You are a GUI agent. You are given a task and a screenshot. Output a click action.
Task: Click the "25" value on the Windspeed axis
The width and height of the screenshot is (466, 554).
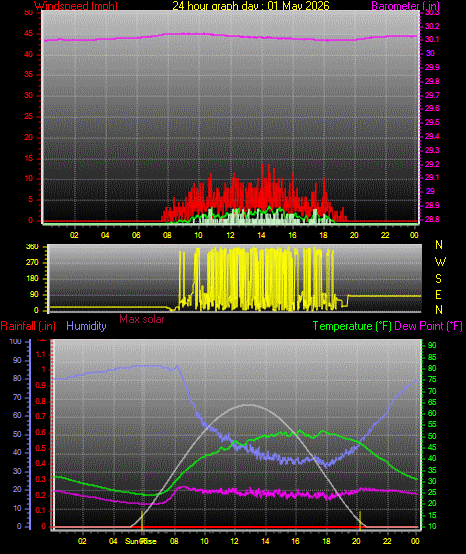(x=28, y=117)
